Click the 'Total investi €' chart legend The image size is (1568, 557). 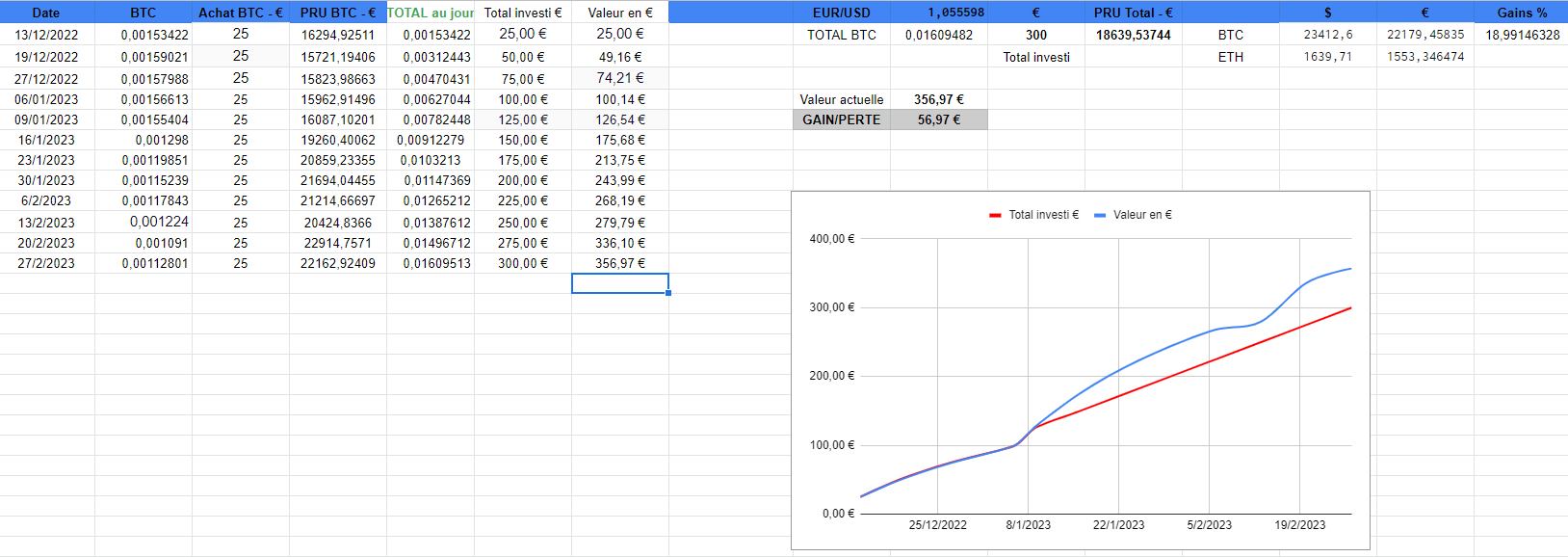click(x=1034, y=215)
